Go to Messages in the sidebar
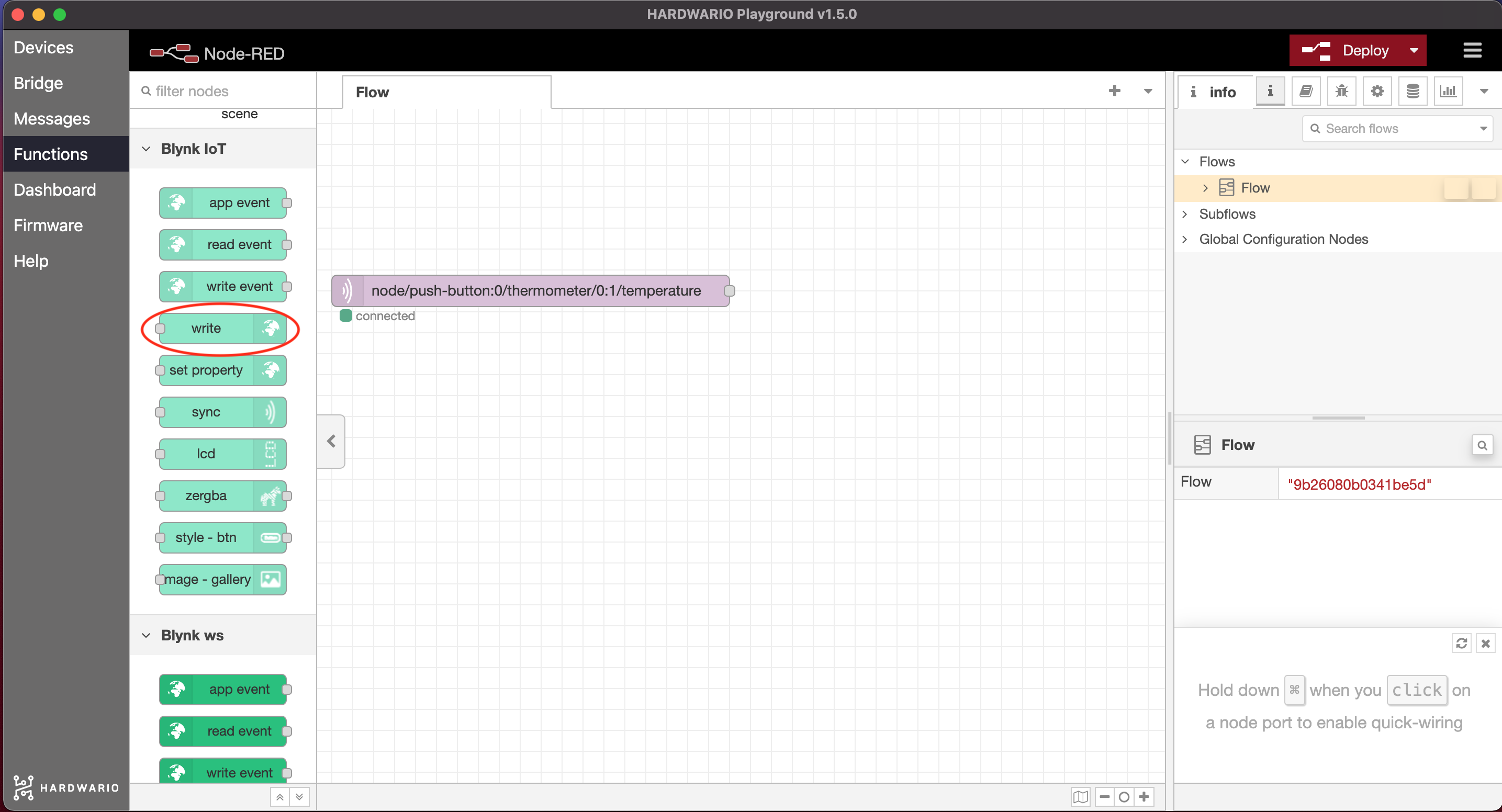The width and height of the screenshot is (1502, 812). click(51, 118)
